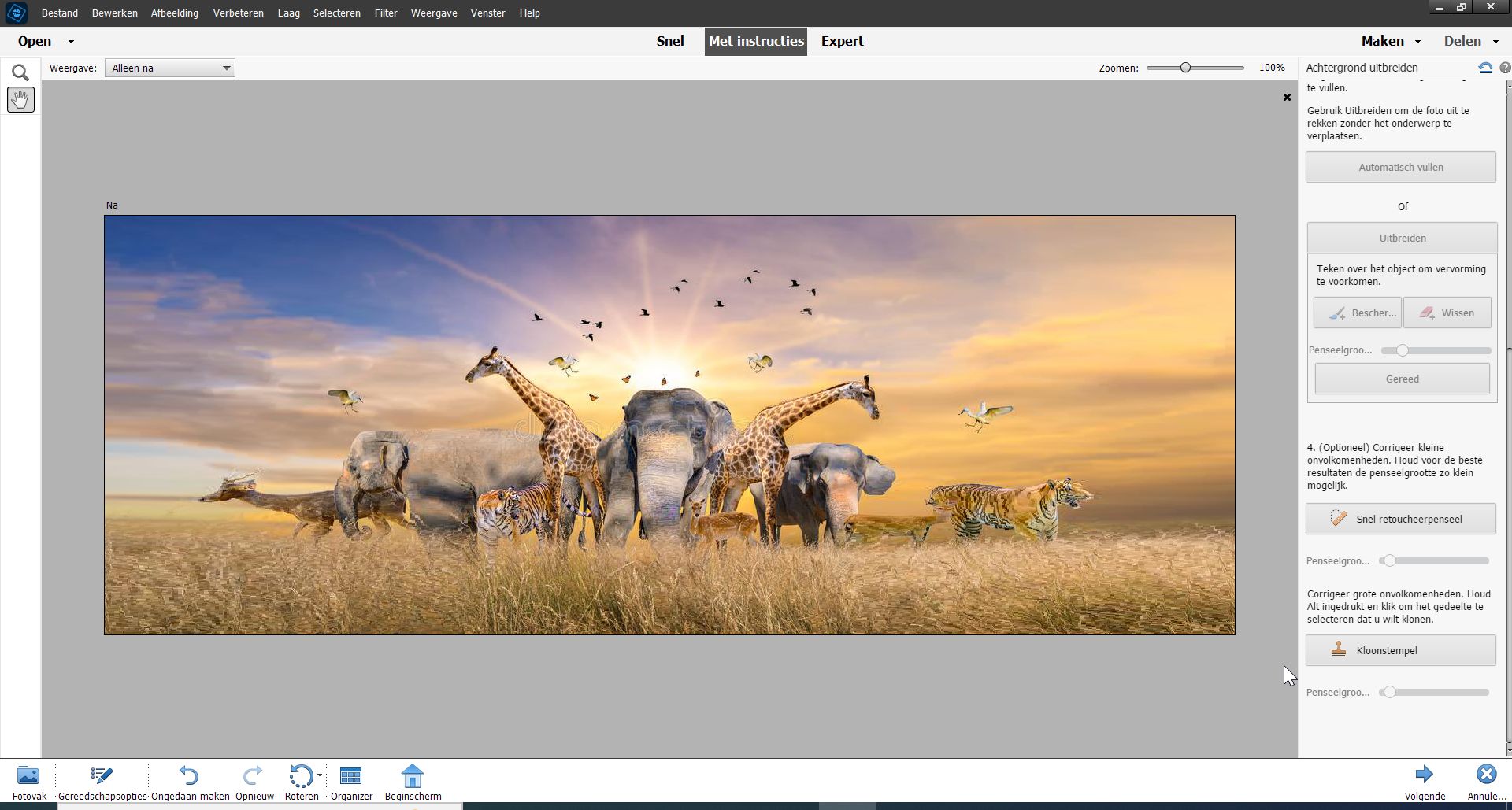
Task: Open the Bewerken menu
Action: [115, 13]
